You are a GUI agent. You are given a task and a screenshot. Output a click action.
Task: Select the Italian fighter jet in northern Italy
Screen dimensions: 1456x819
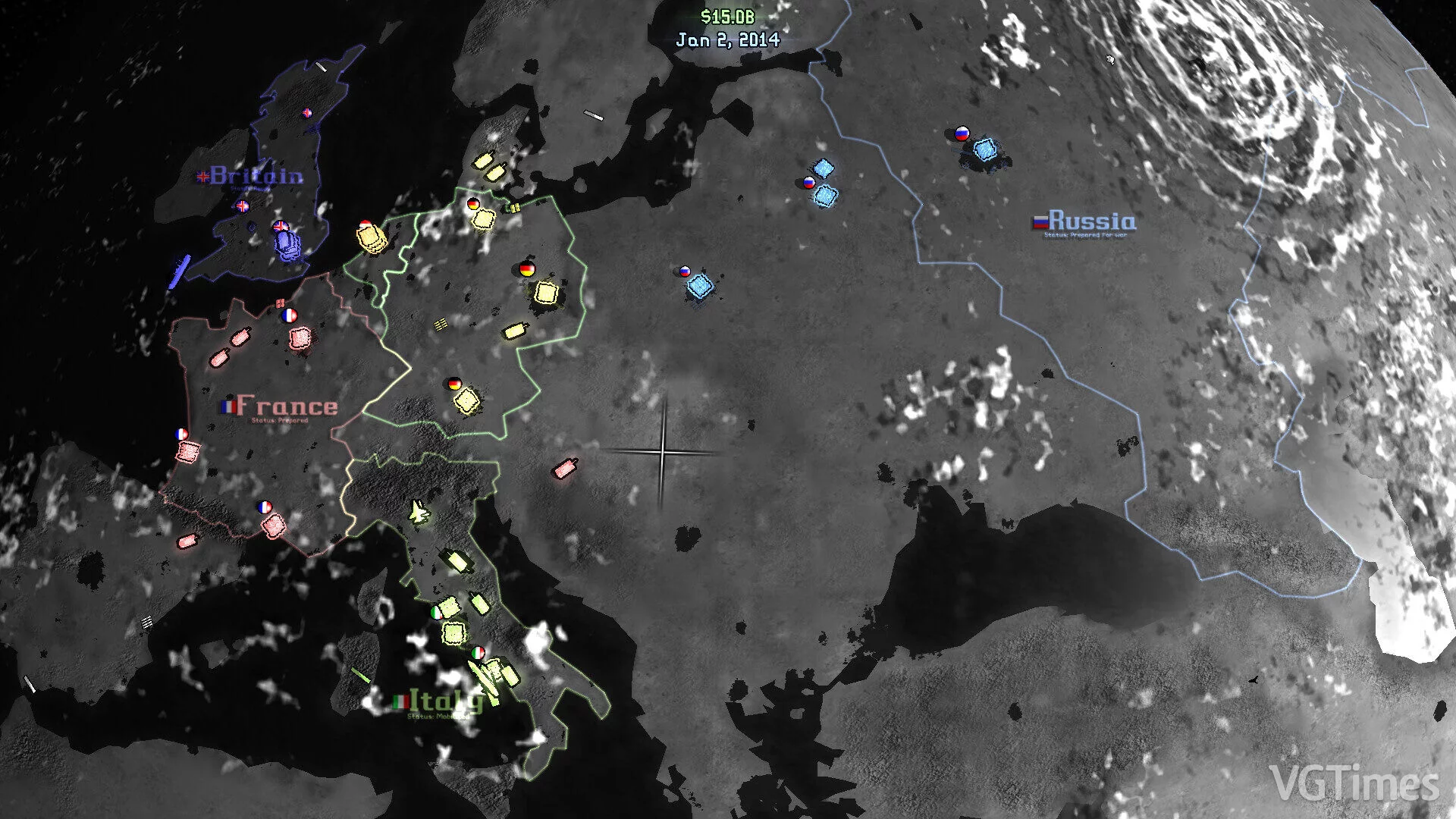click(419, 512)
